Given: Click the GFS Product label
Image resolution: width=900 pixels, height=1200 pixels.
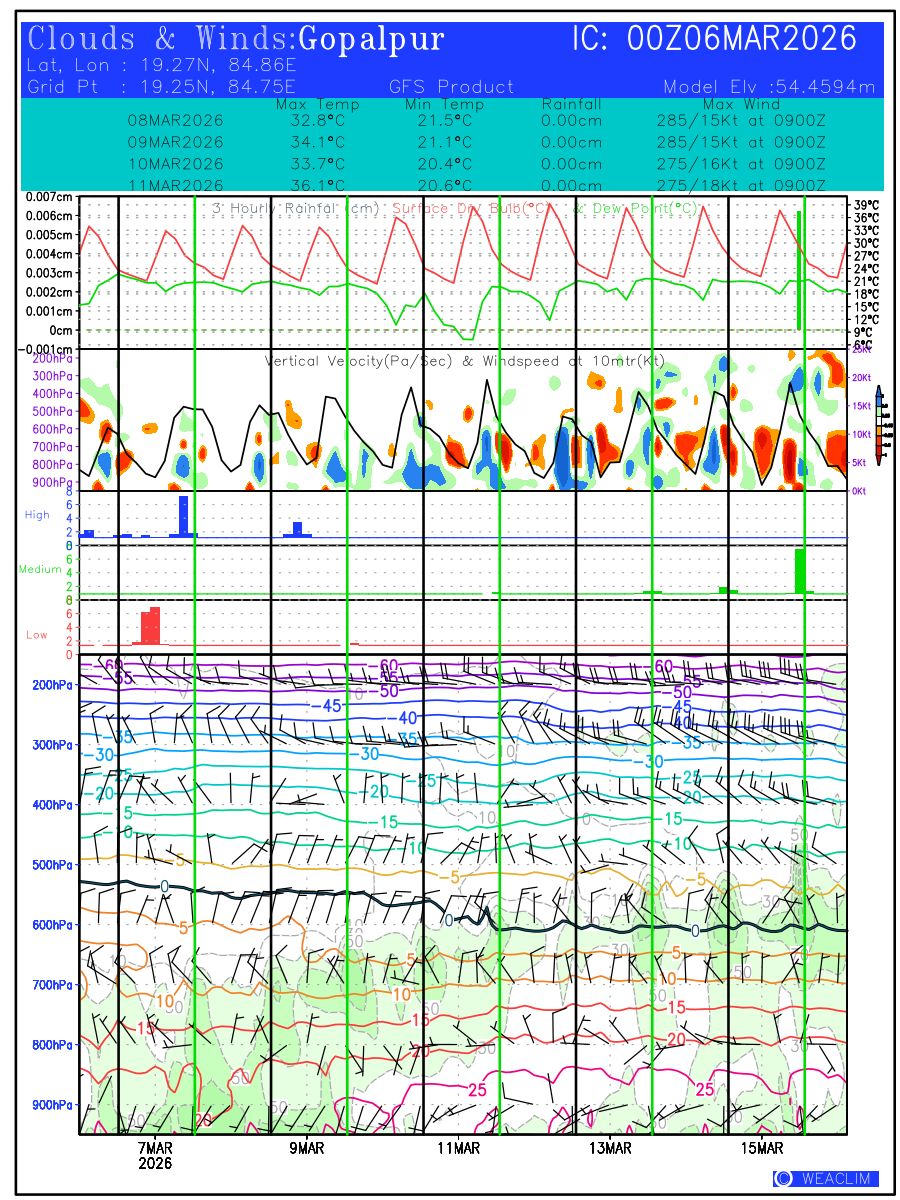Looking at the screenshot, I should 451,87.
